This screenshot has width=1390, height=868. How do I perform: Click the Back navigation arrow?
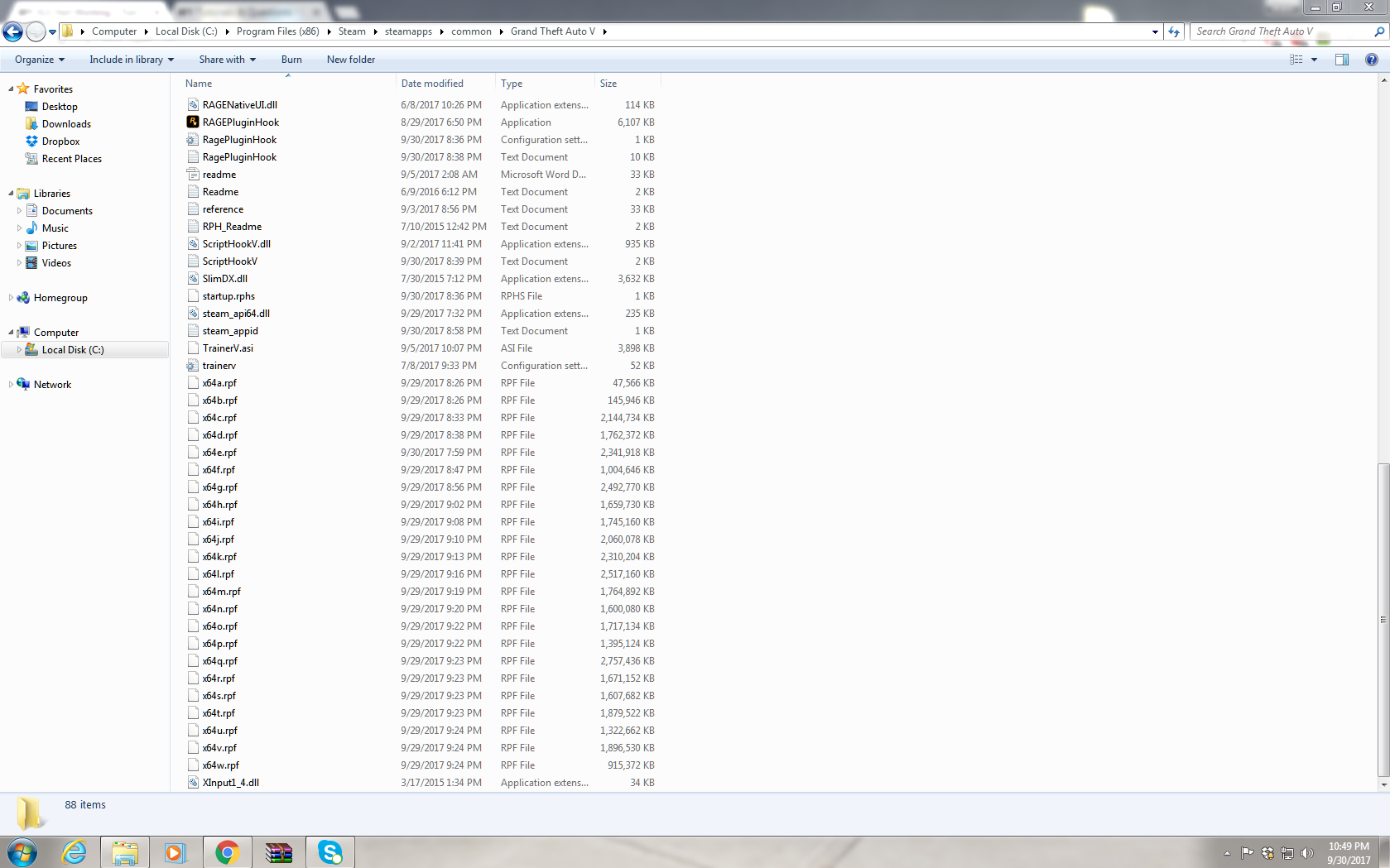[12, 31]
